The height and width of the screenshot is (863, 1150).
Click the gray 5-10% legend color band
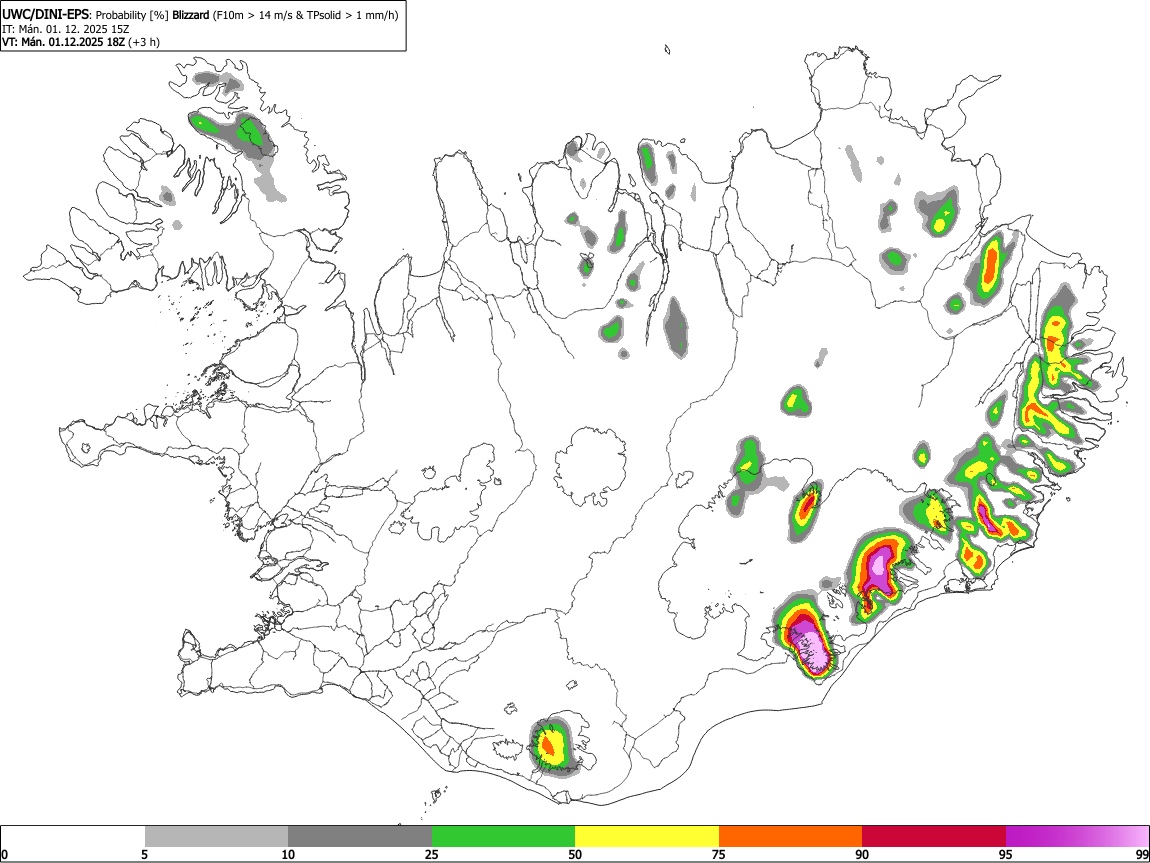coord(216,837)
